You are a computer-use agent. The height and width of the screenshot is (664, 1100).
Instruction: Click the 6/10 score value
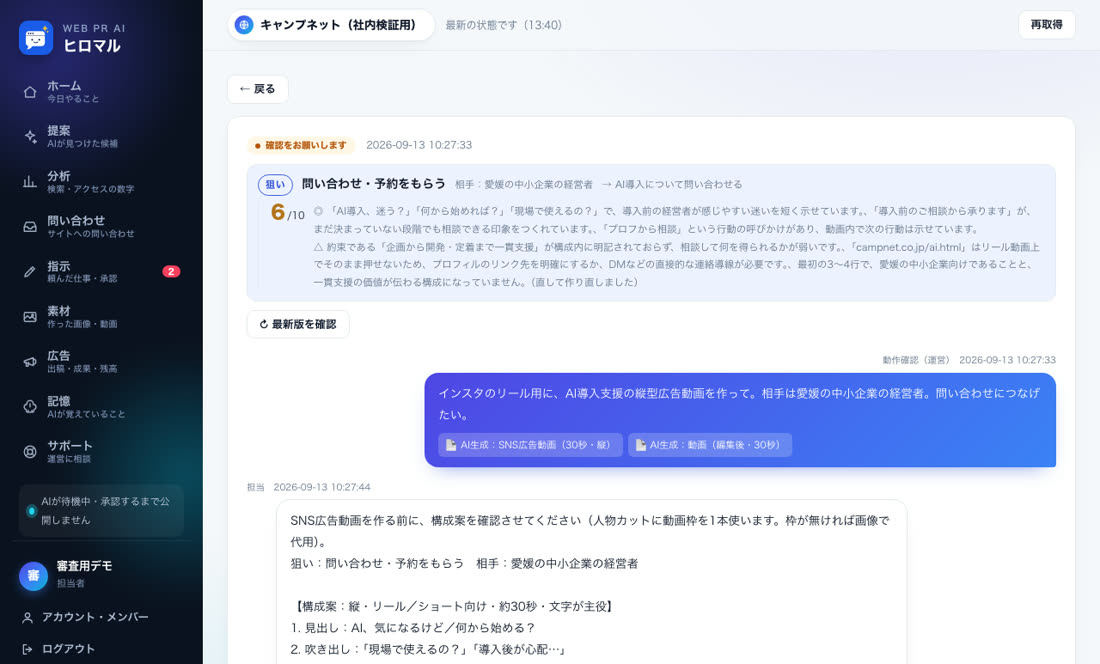coord(288,212)
